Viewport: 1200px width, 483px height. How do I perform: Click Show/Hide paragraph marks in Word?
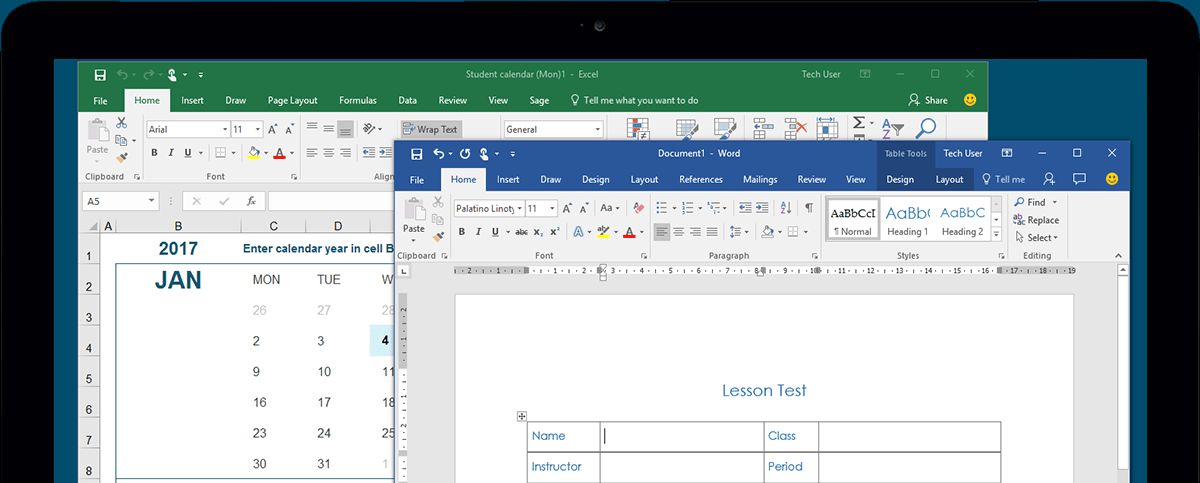click(x=809, y=208)
